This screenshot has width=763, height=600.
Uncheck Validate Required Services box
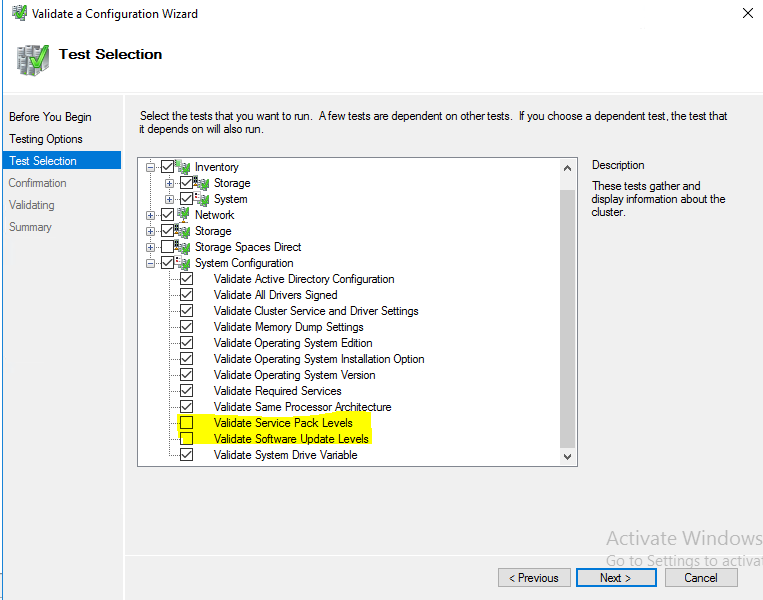click(186, 391)
